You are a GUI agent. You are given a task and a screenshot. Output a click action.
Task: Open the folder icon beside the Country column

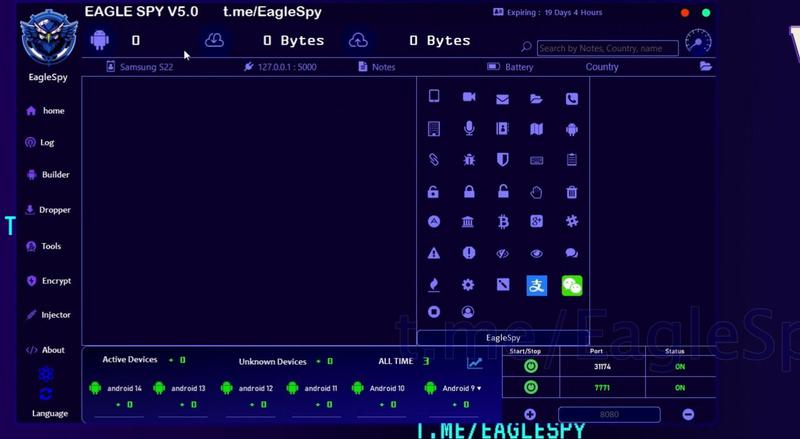[706, 66]
